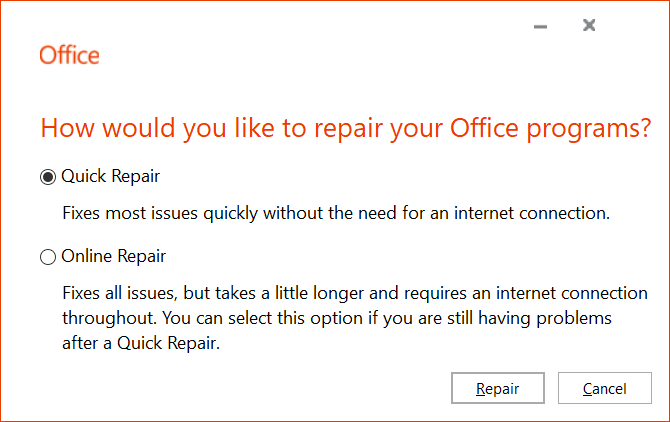The image size is (670, 422).
Task: Select the Online Repair radio button
Action: point(48,257)
